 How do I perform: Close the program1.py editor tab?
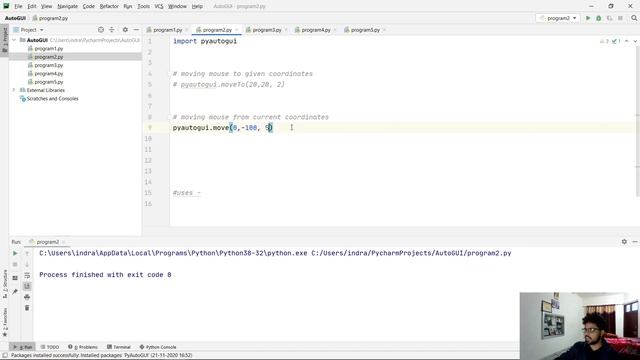pyautogui.click(x=187, y=30)
